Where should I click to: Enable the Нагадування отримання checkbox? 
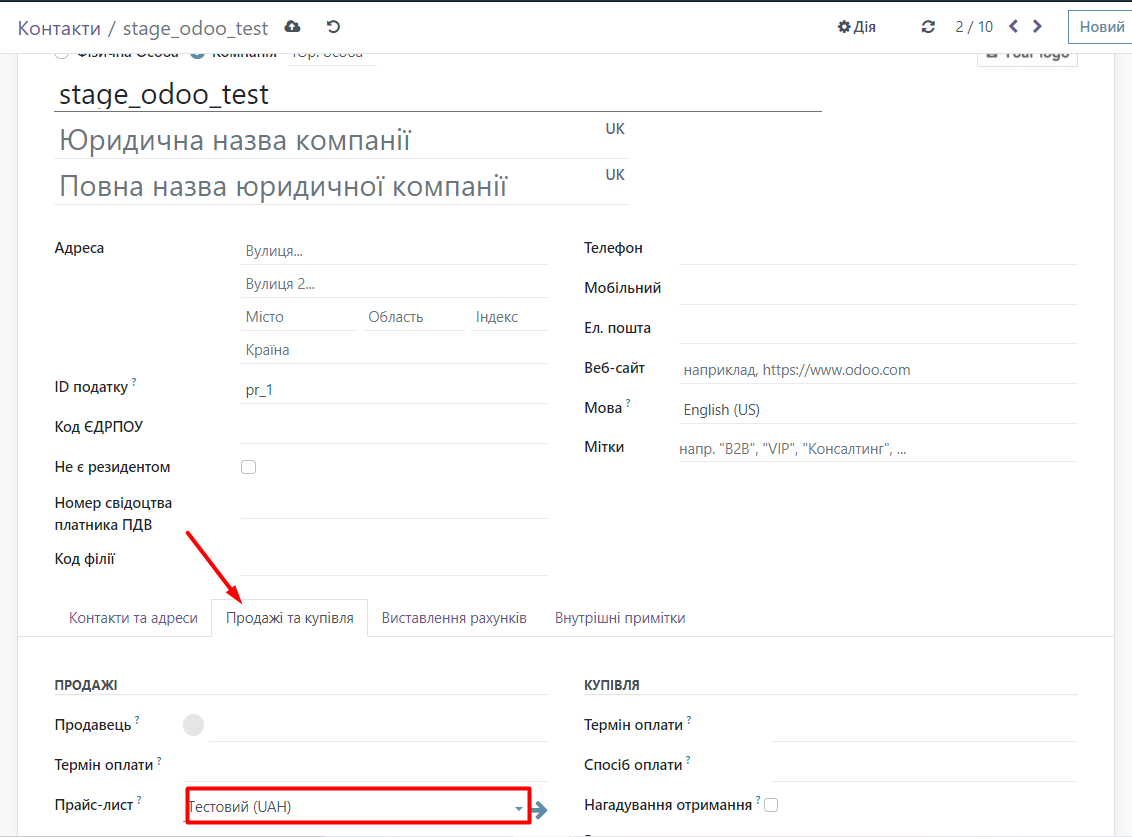[771, 804]
